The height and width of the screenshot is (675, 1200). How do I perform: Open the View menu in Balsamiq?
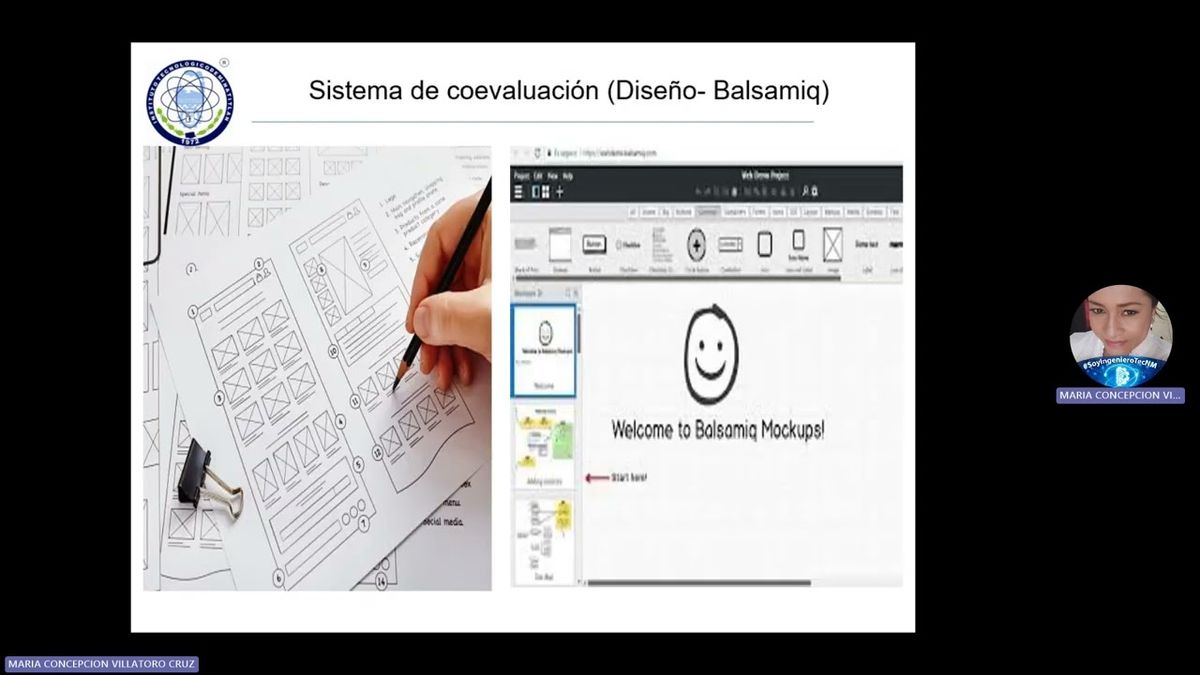click(553, 176)
